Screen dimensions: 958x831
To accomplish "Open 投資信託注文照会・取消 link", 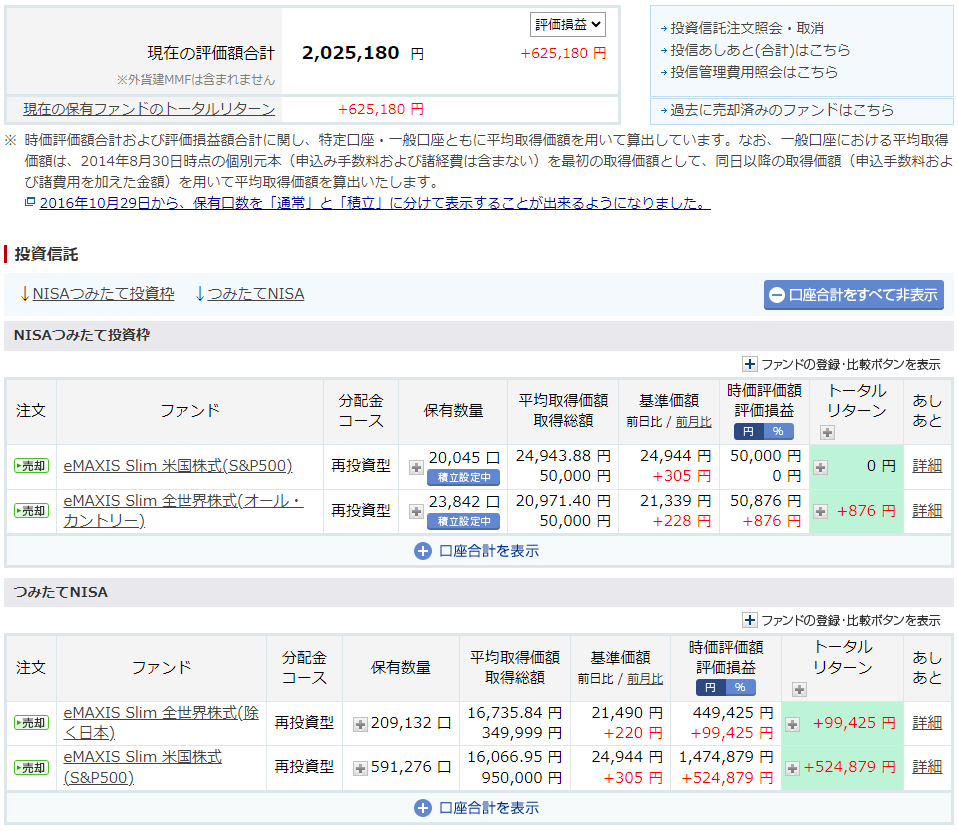I will coord(747,28).
